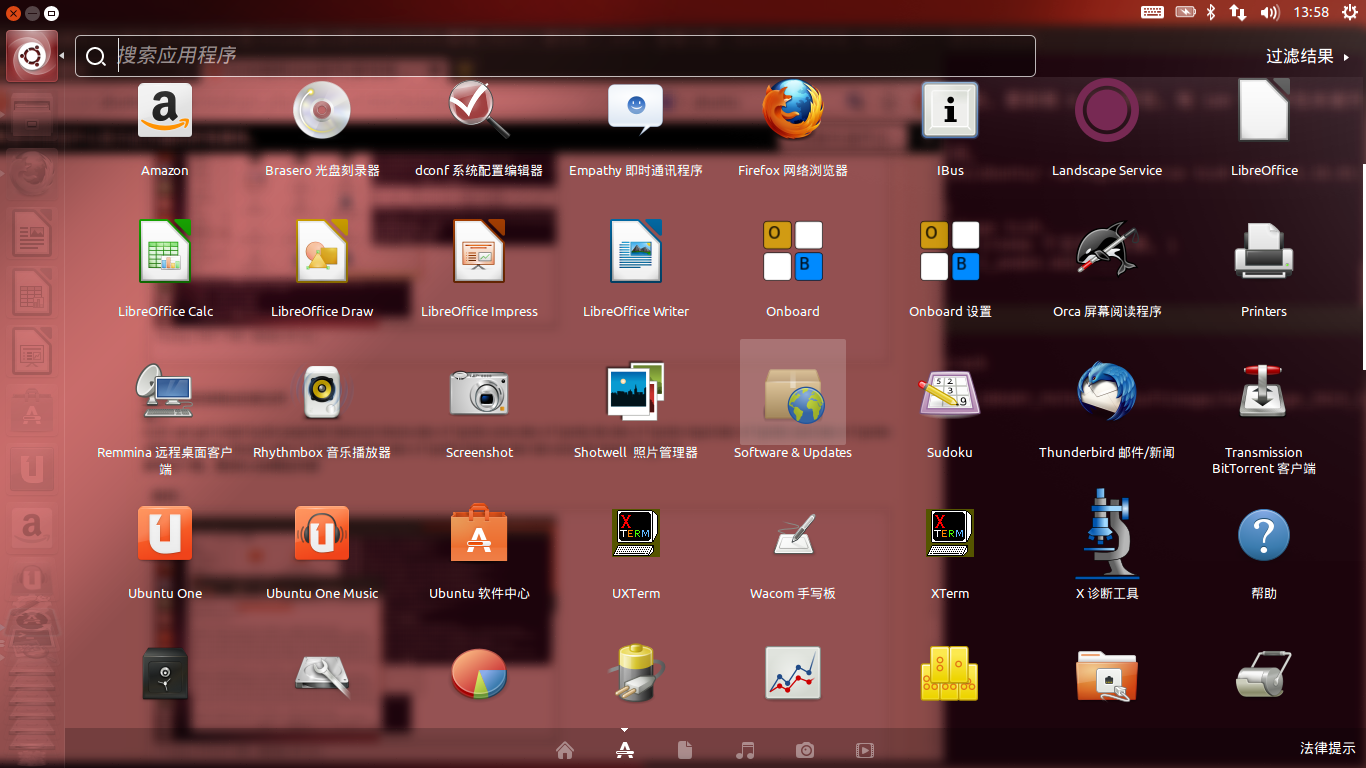Open the battery power statistics application
The height and width of the screenshot is (768, 1366).
[636, 673]
